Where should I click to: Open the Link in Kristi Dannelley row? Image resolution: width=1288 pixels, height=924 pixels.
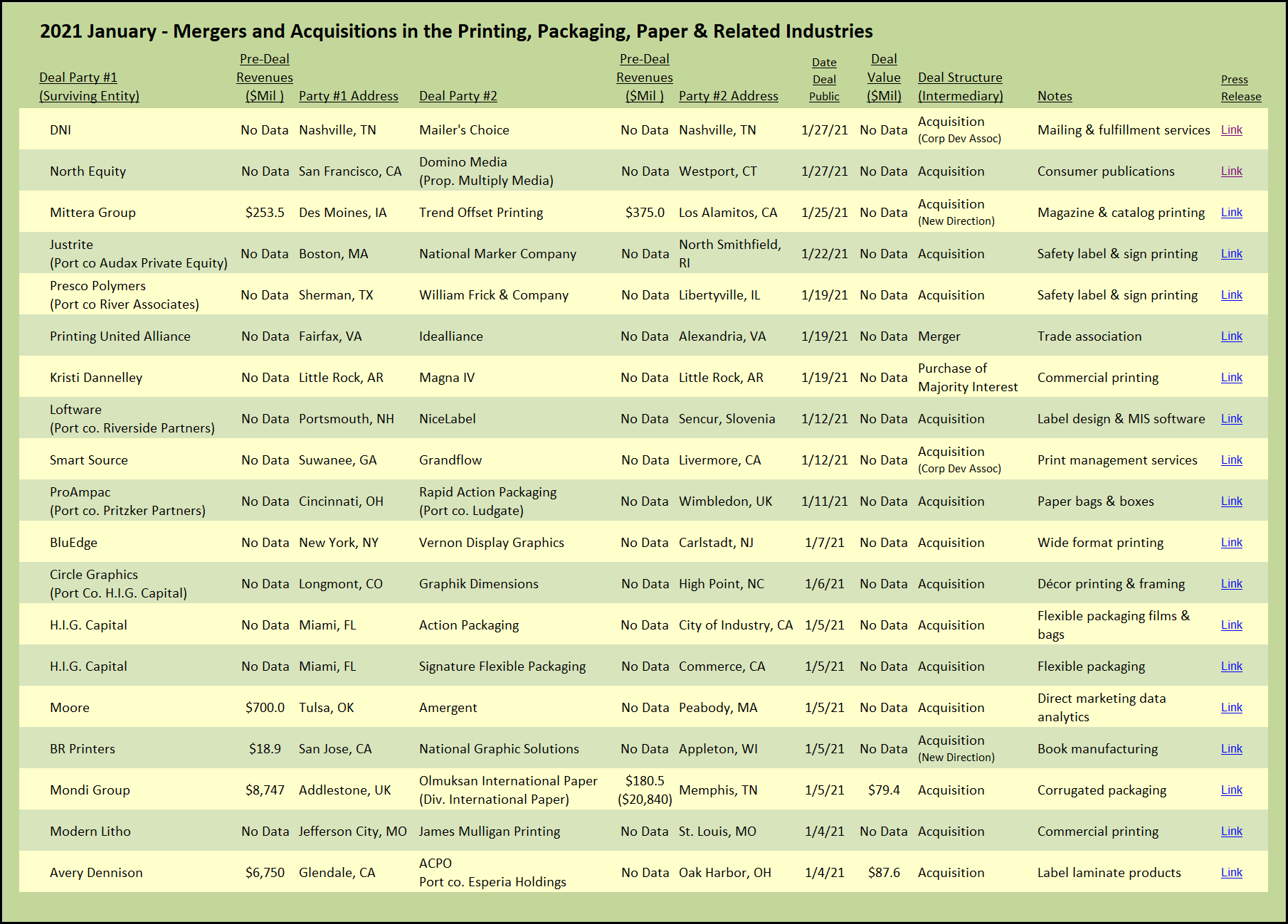(1231, 378)
